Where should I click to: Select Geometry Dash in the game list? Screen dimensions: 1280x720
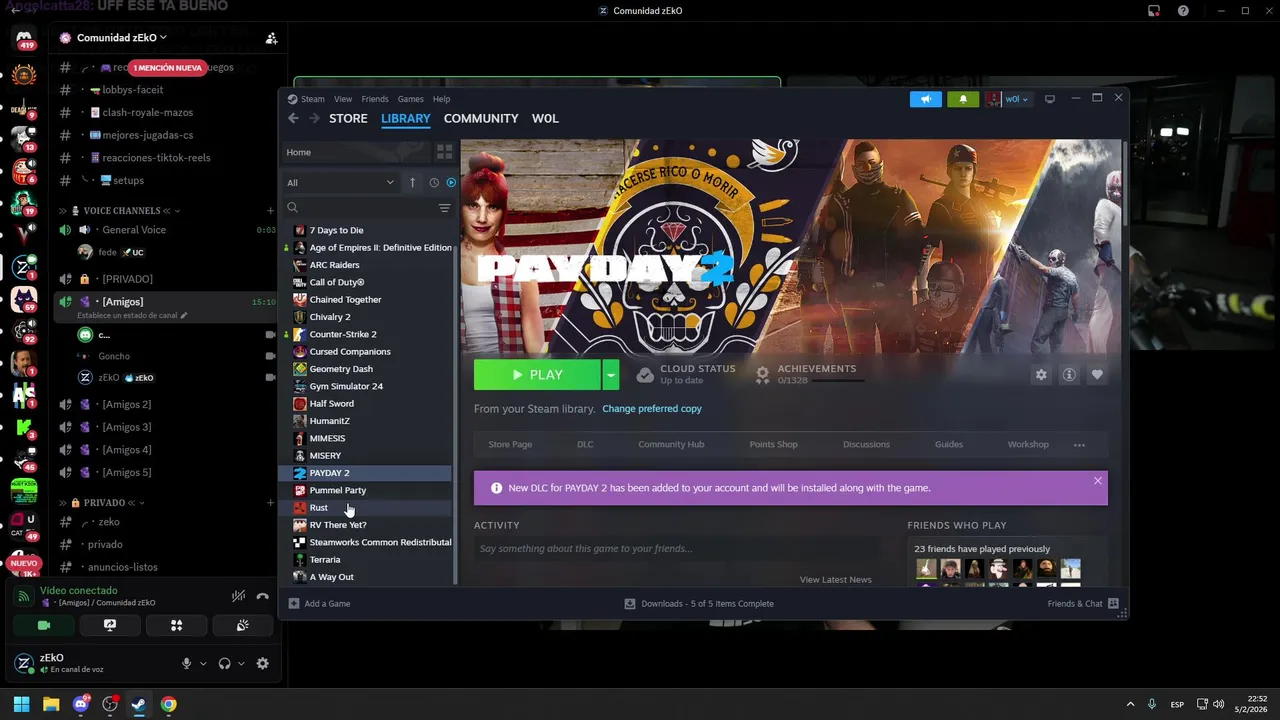pos(367,369)
